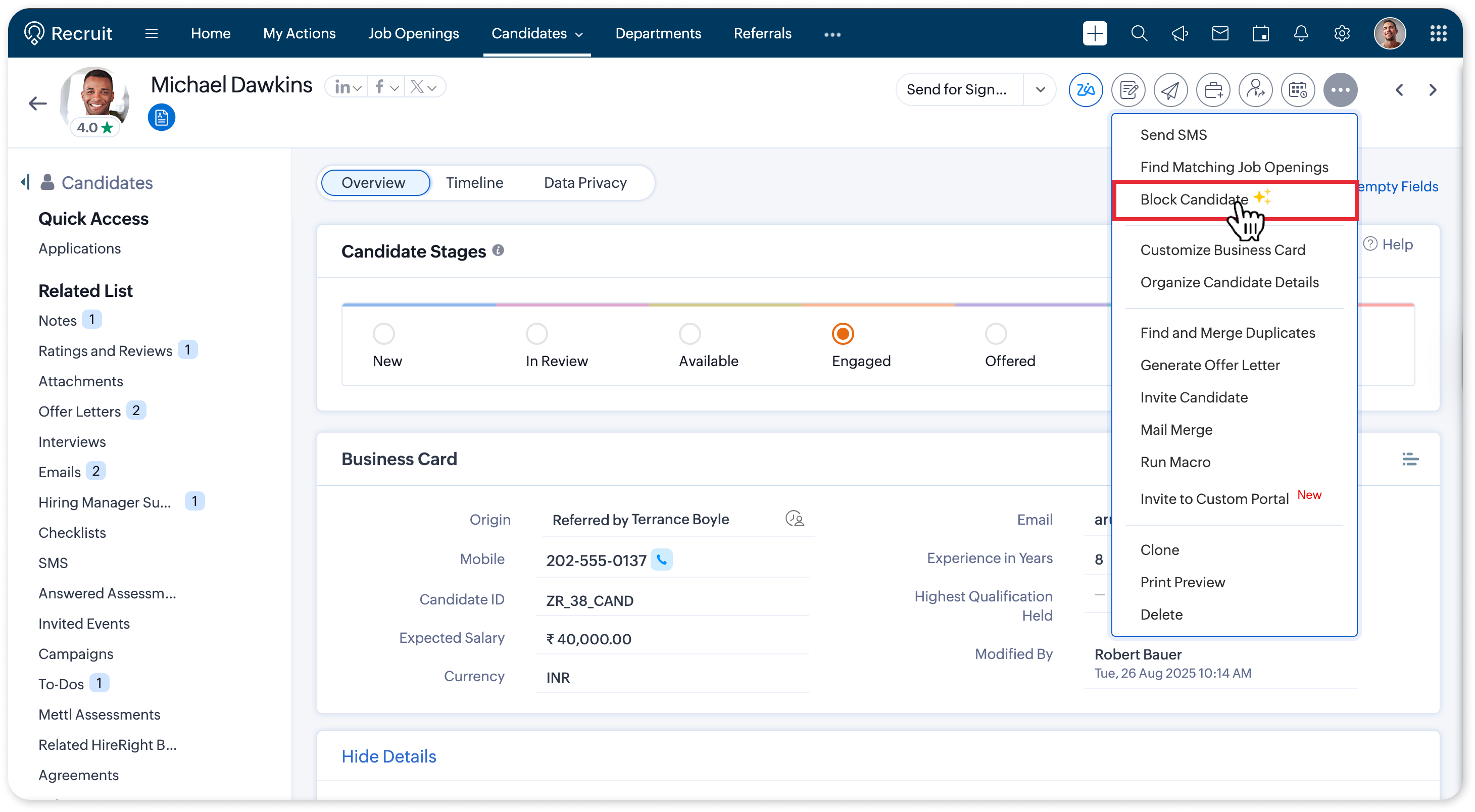Click the associate job opening briefcase icon
This screenshot has height=812, width=1475.
pyautogui.click(x=1213, y=90)
